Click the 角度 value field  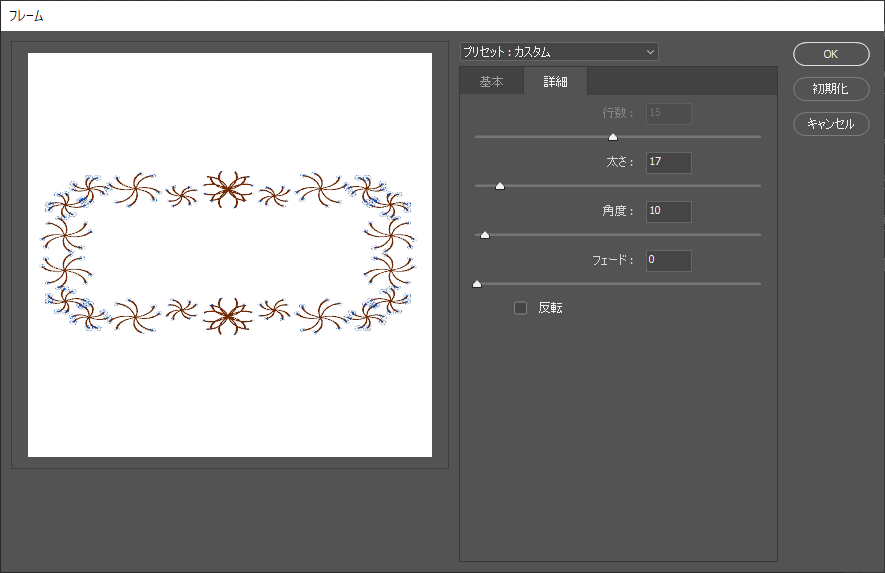(x=668, y=212)
